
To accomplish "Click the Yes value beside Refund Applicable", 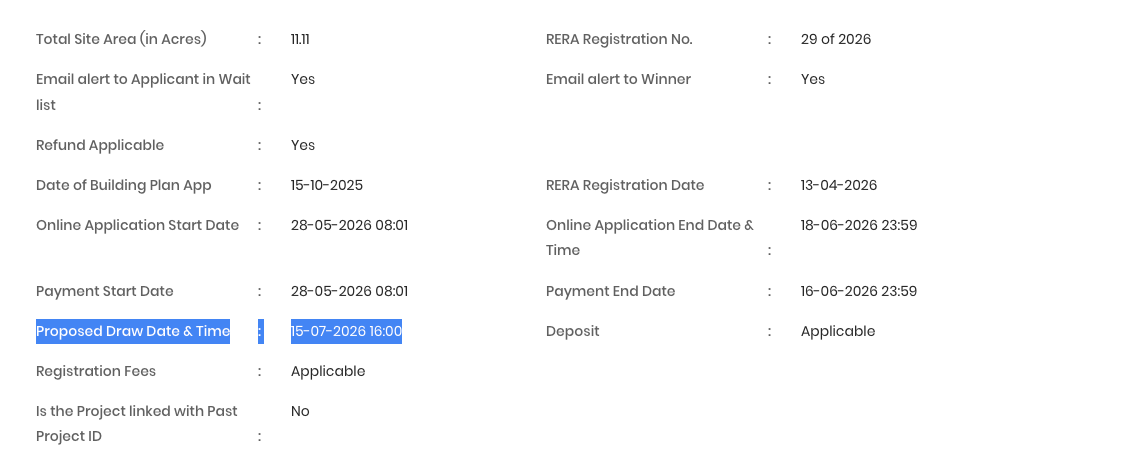I will [x=303, y=145].
